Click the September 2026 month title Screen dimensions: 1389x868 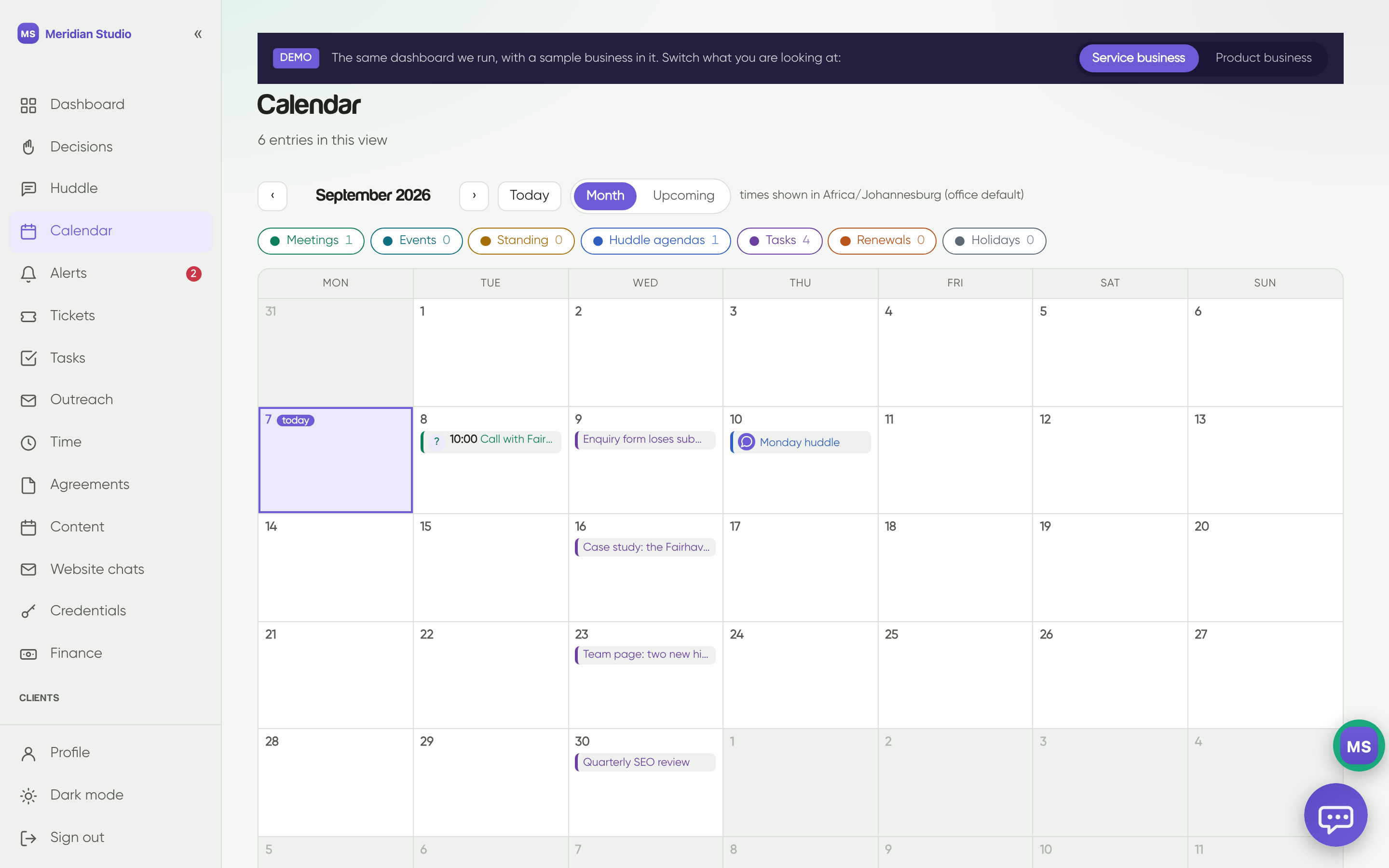pyautogui.click(x=372, y=195)
